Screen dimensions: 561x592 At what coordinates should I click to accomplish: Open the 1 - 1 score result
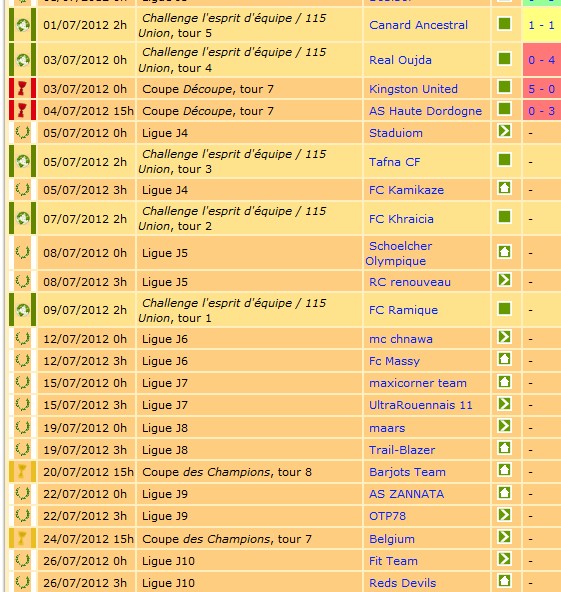tap(541, 25)
